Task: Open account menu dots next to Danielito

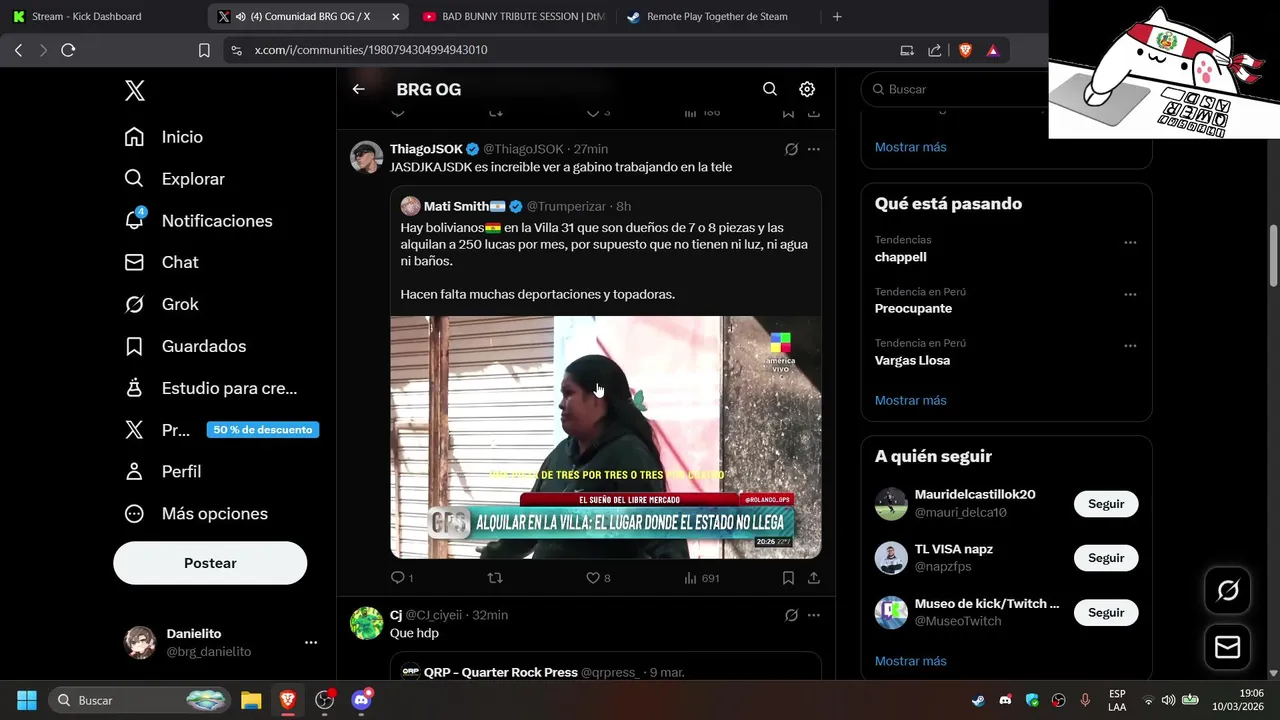Action: coord(311,643)
